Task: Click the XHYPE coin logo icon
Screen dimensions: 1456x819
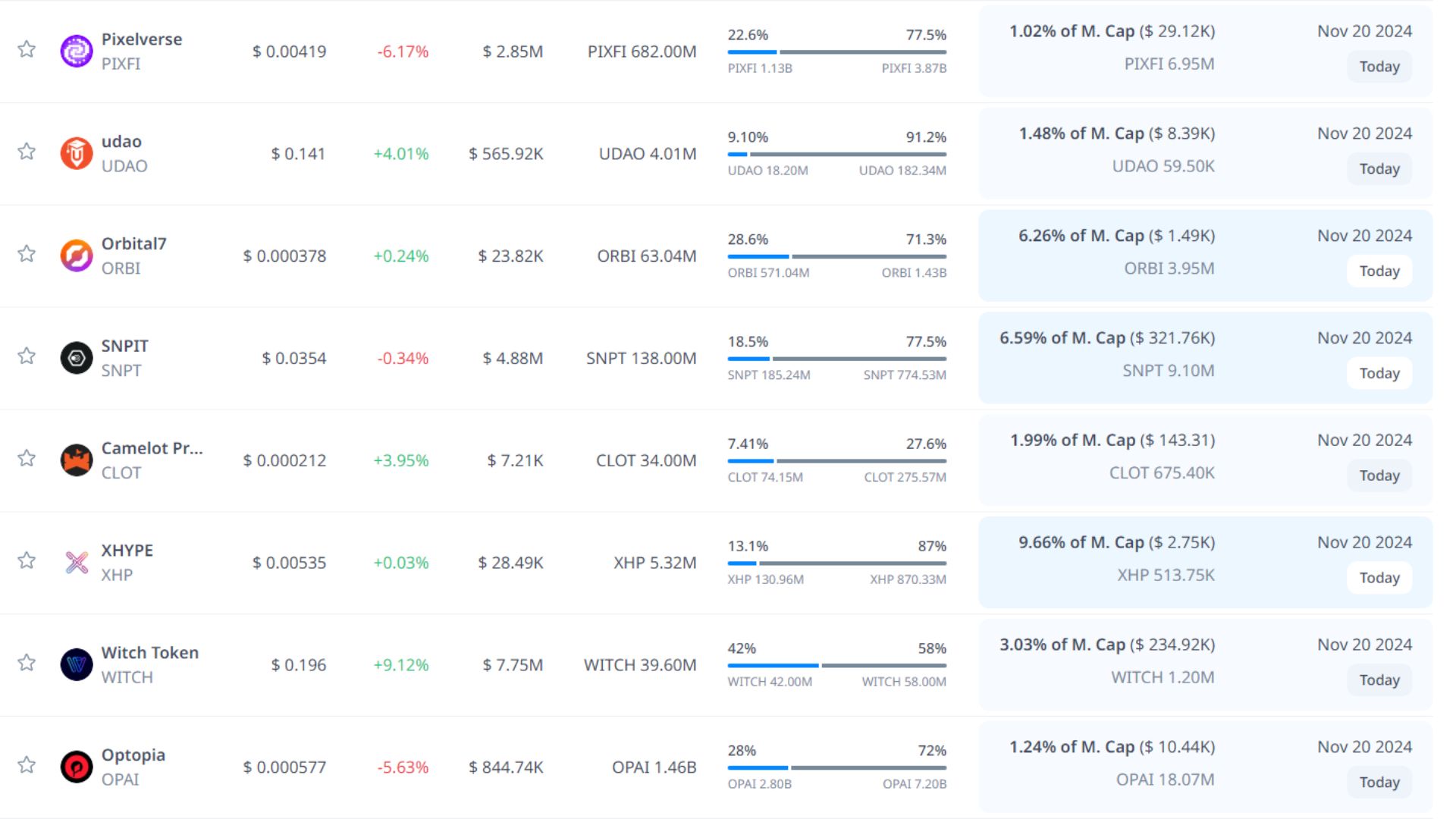Action: click(76, 563)
